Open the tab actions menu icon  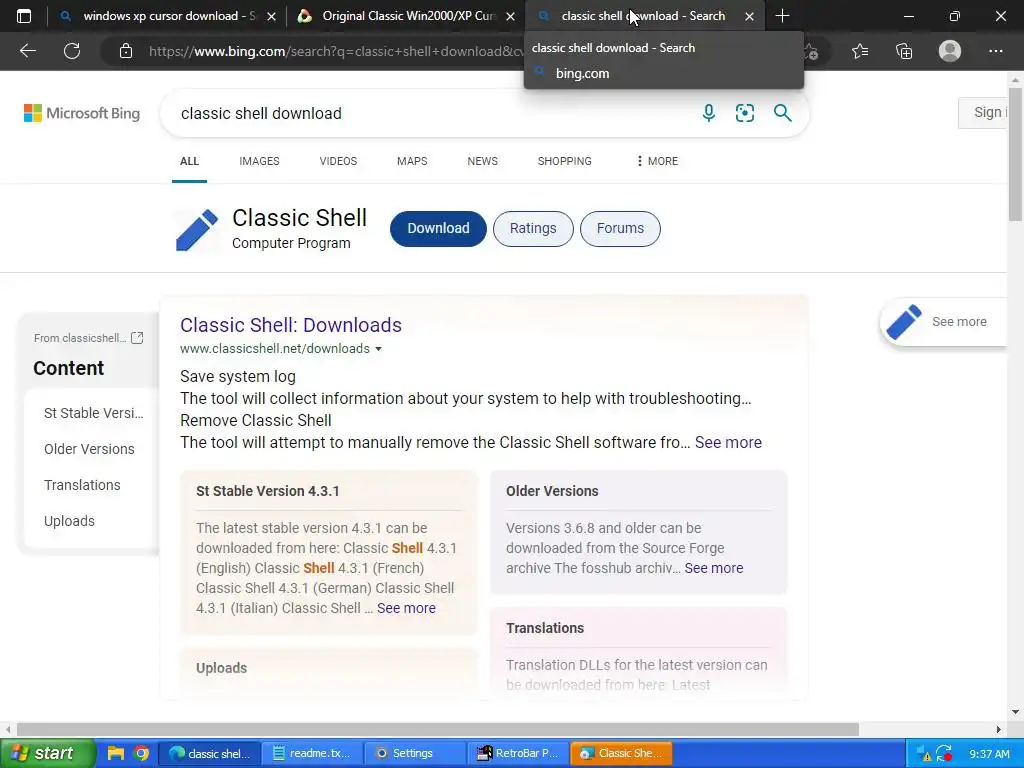pos(24,16)
